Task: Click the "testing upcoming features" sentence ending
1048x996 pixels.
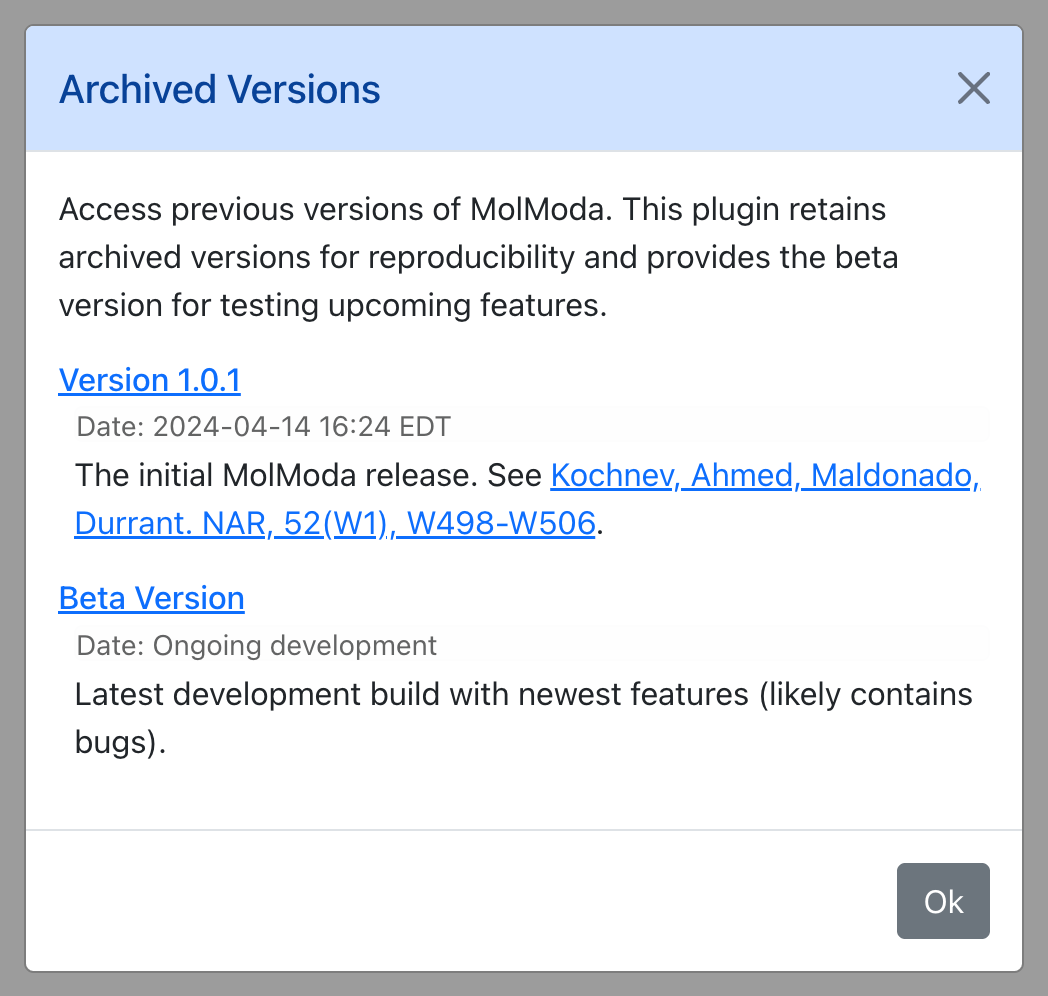Action: tap(414, 306)
